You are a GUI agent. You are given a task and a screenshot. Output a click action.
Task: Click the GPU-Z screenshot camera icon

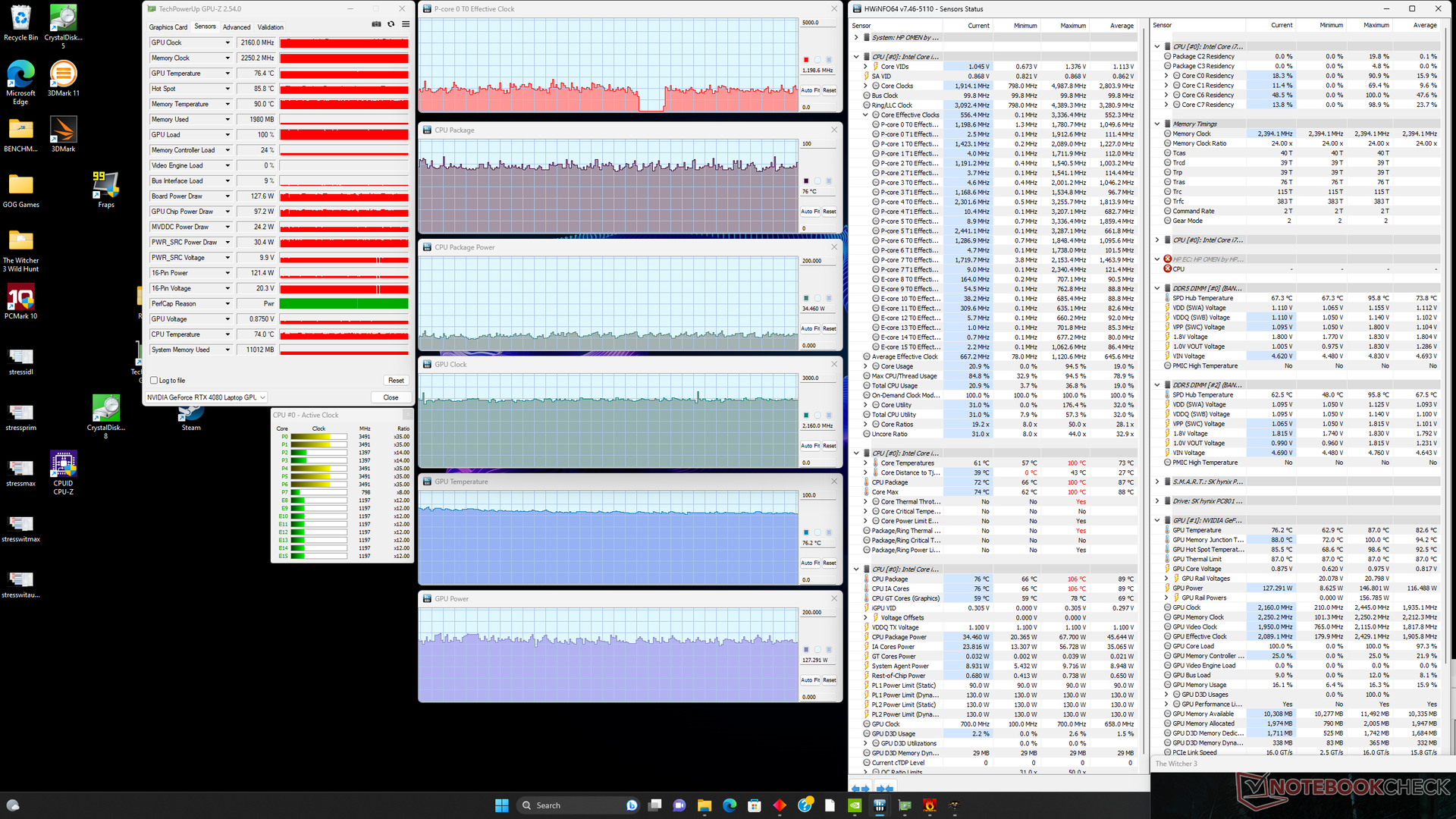point(376,24)
